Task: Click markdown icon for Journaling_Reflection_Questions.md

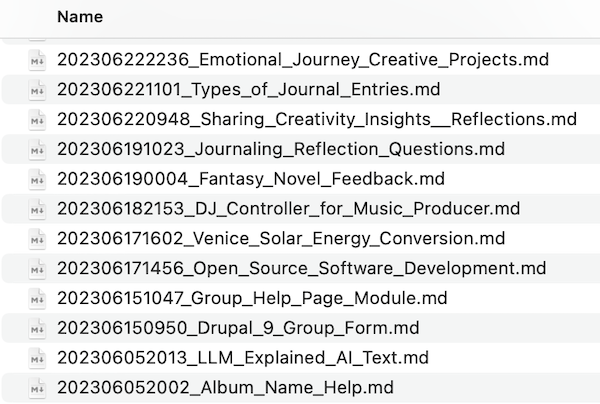Action: (38, 150)
